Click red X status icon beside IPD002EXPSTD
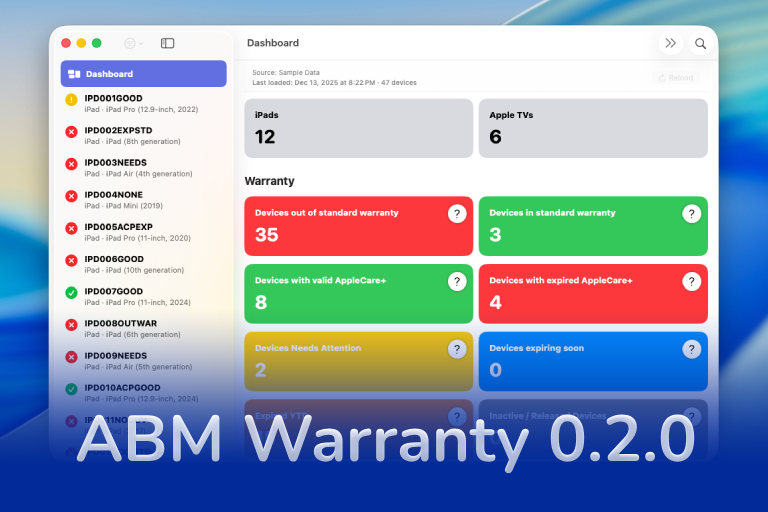Screen dimensions: 768x512 point(72,132)
